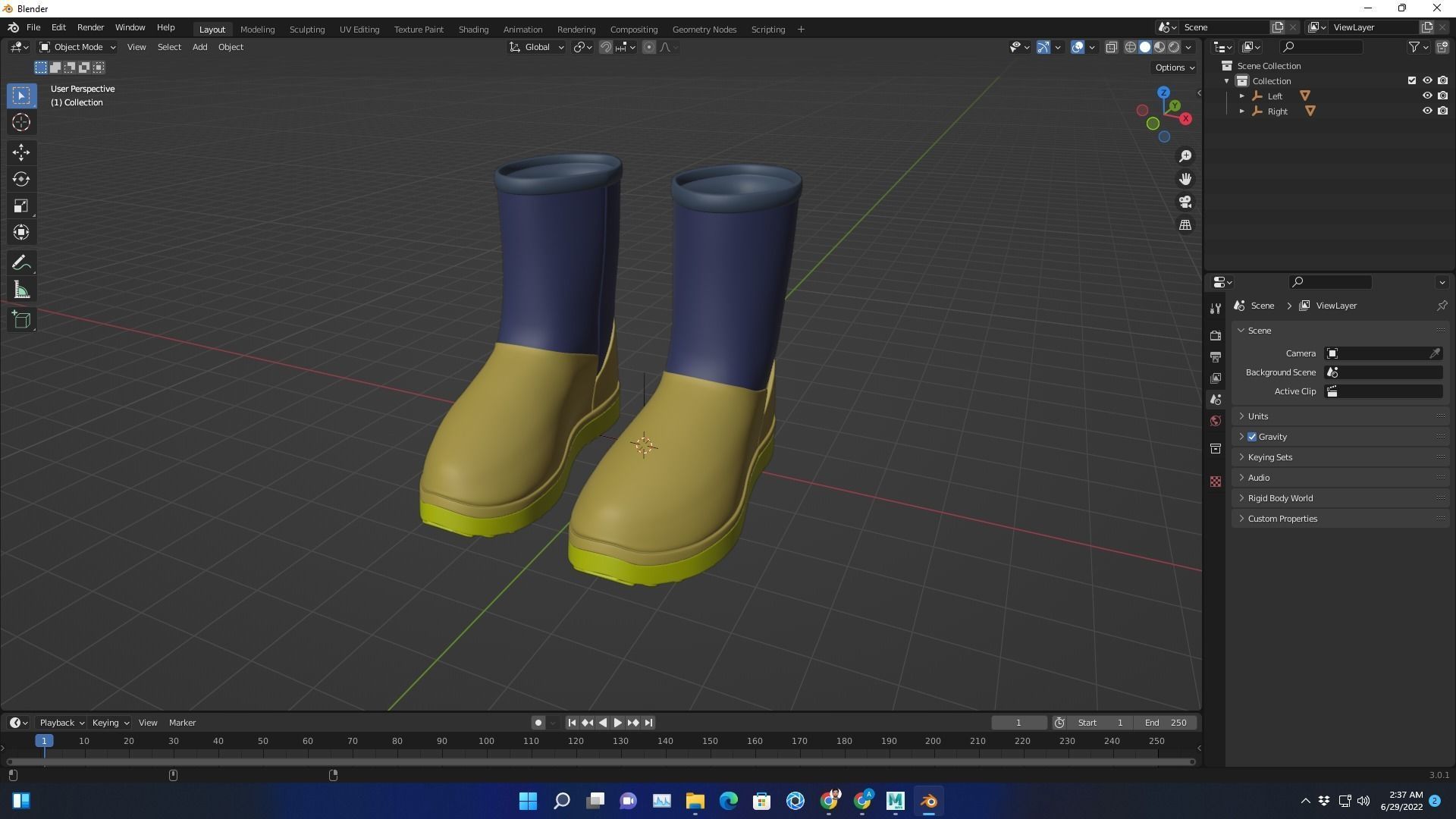Toggle proportional editing
Image resolution: width=1456 pixels, height=819 pixels.
[x=649, y=47]
